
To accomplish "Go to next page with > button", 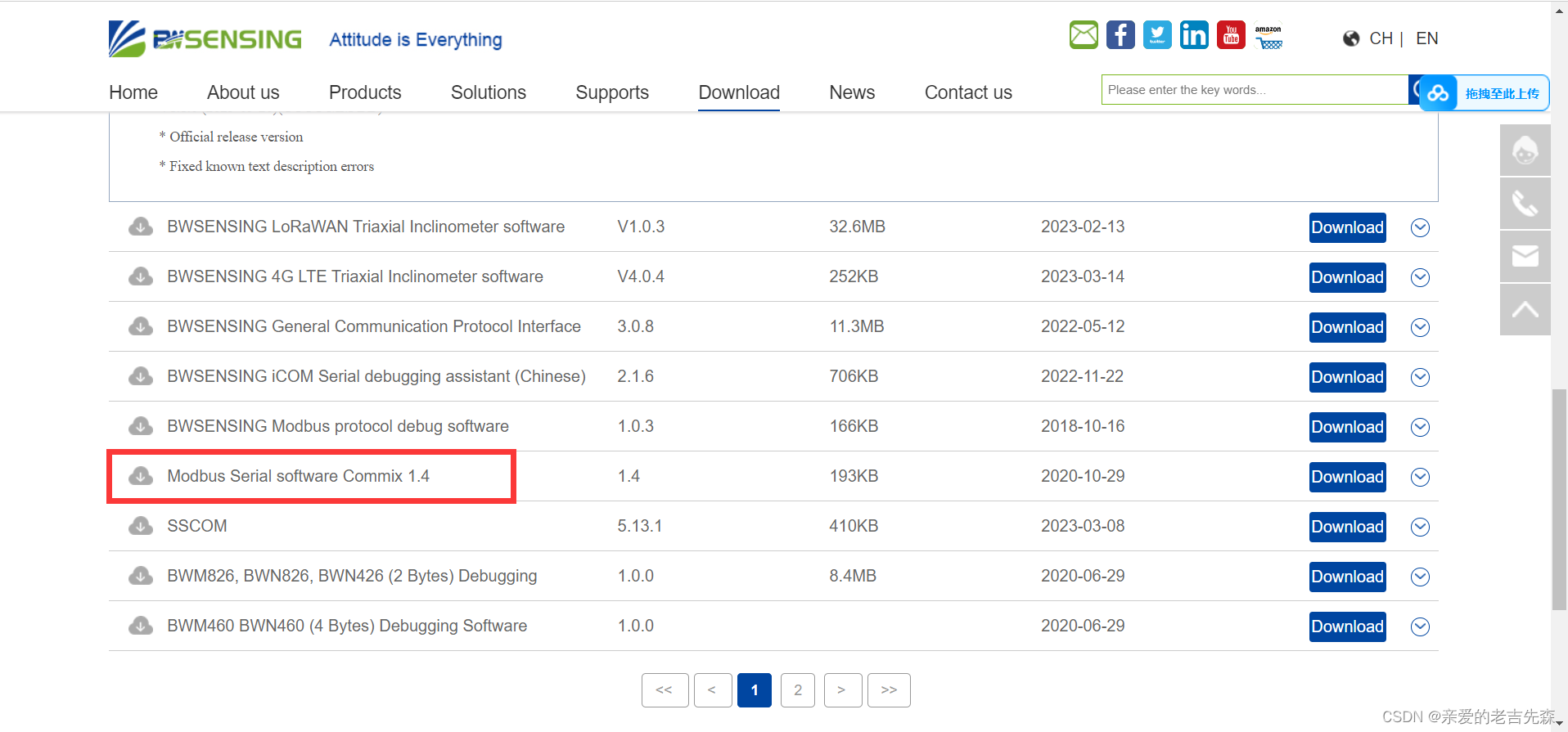I will (842, 690).
